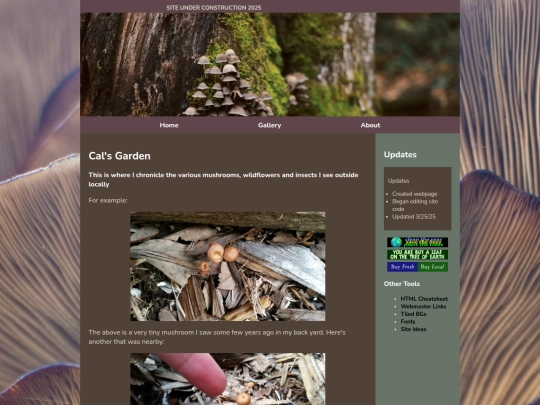Click the 'Leaf on the Tree of Earth' badge
The width and height of the screenshot is (540, 405).
pos(417,255)
